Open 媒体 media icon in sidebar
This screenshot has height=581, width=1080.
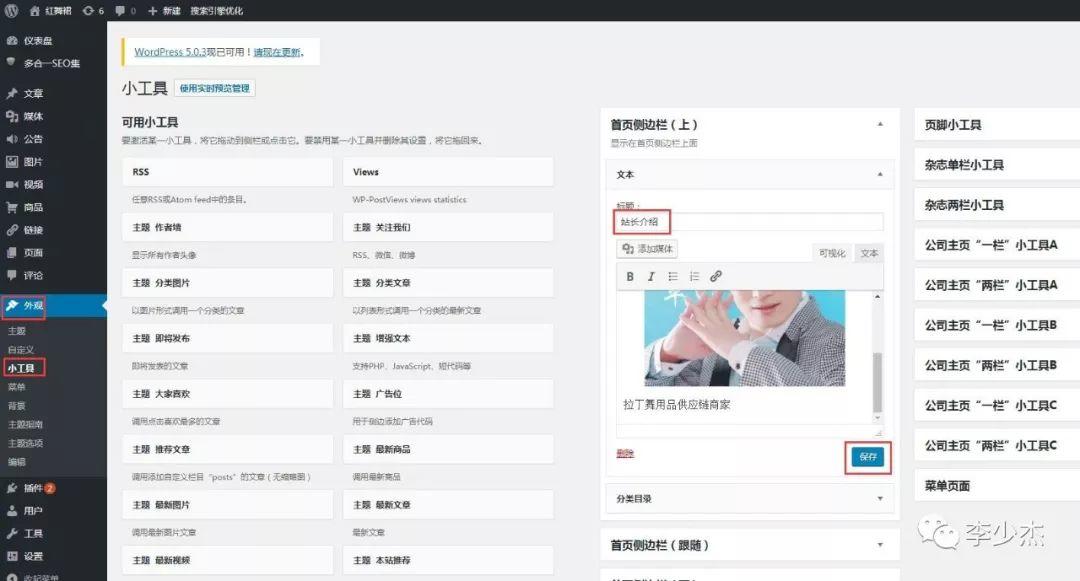(12, 116)
